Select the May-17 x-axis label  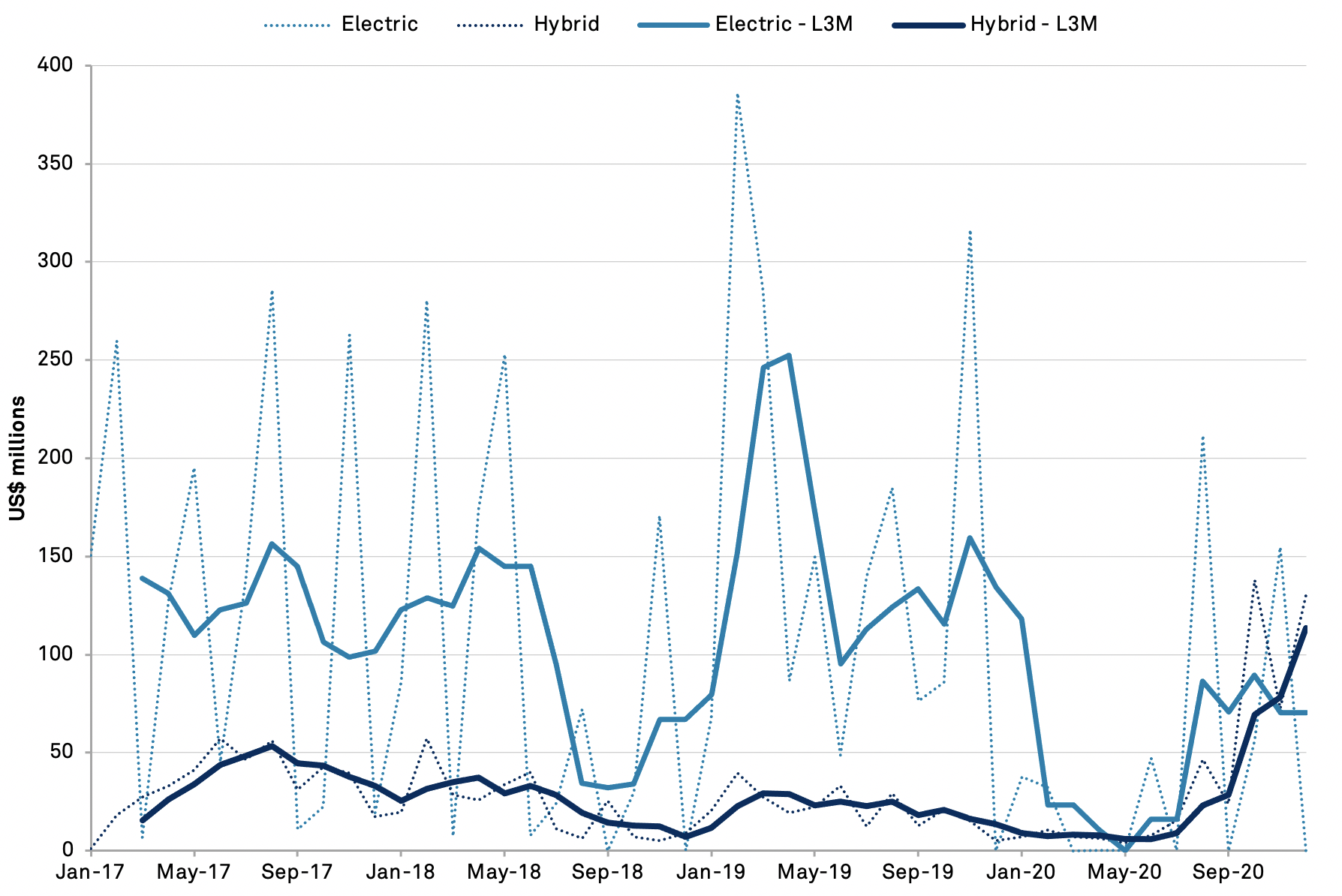(194, 873)
